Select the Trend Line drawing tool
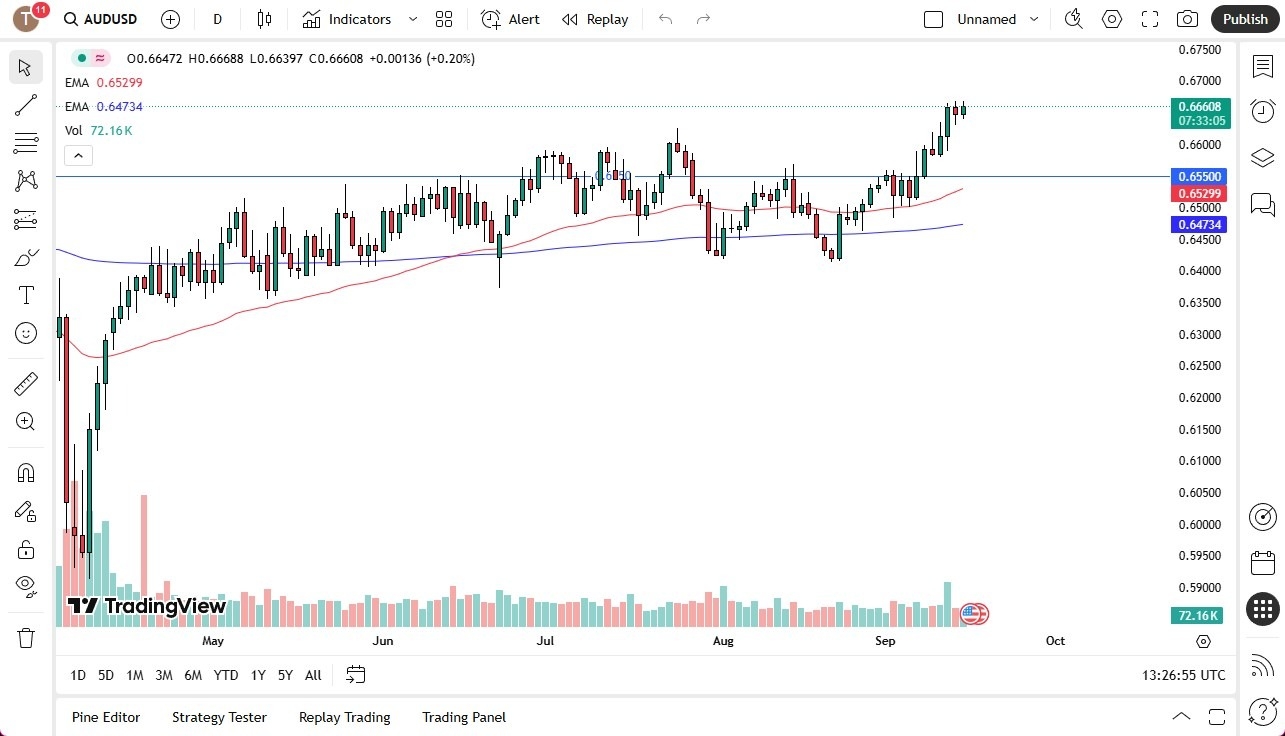The image size is (1285, 736). pyautogui.click(x=27, y=105)
